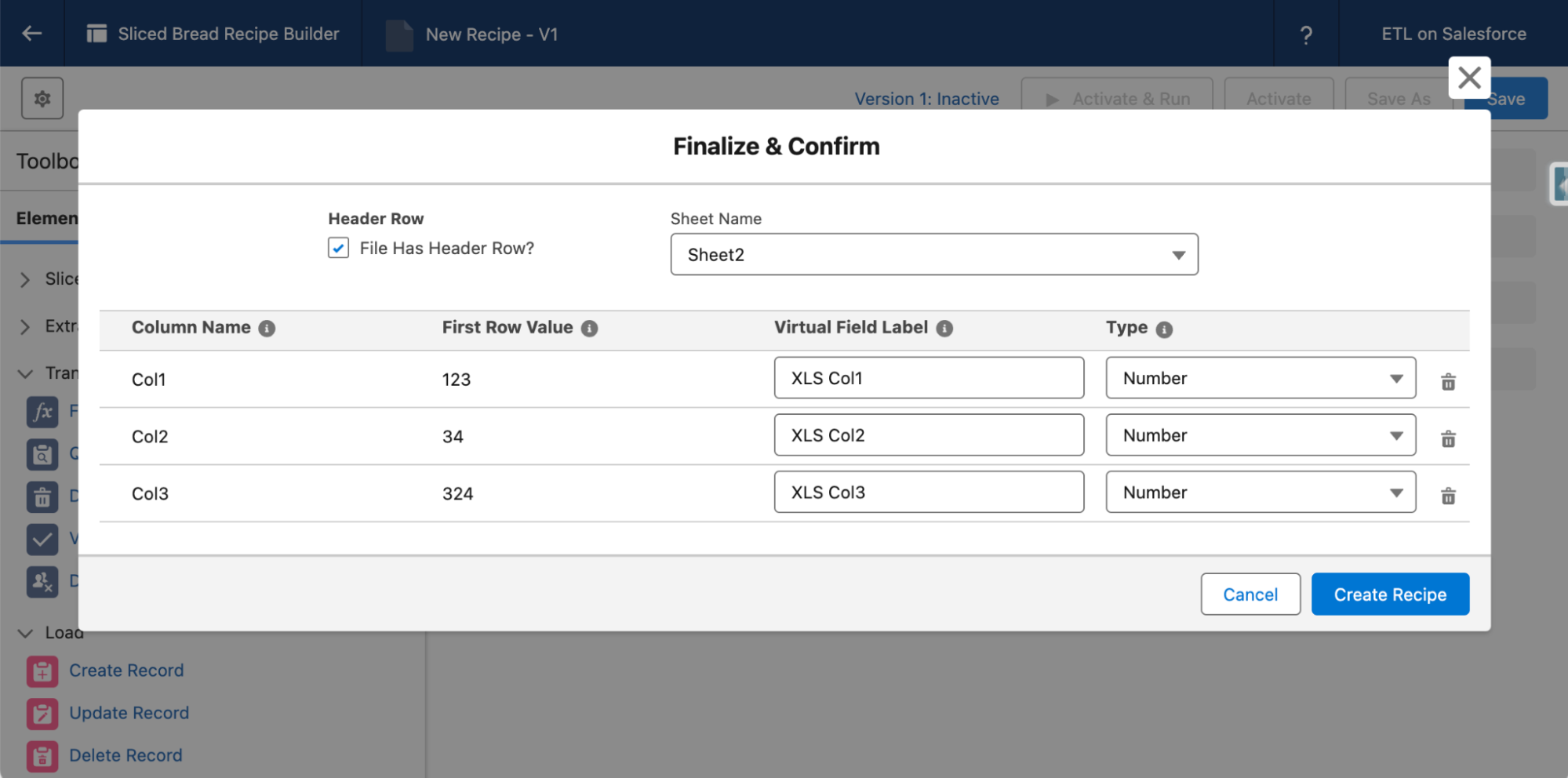Image resolution: width=1568 pixels, height=778 pixels.
Task: Open the Sheet Name dropdown
Action: pos(933,255)
